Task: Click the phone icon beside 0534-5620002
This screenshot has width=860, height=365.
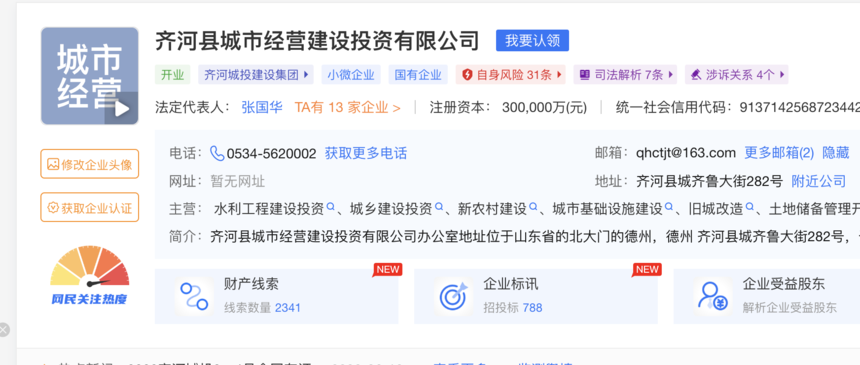Action: pos(217,153)
